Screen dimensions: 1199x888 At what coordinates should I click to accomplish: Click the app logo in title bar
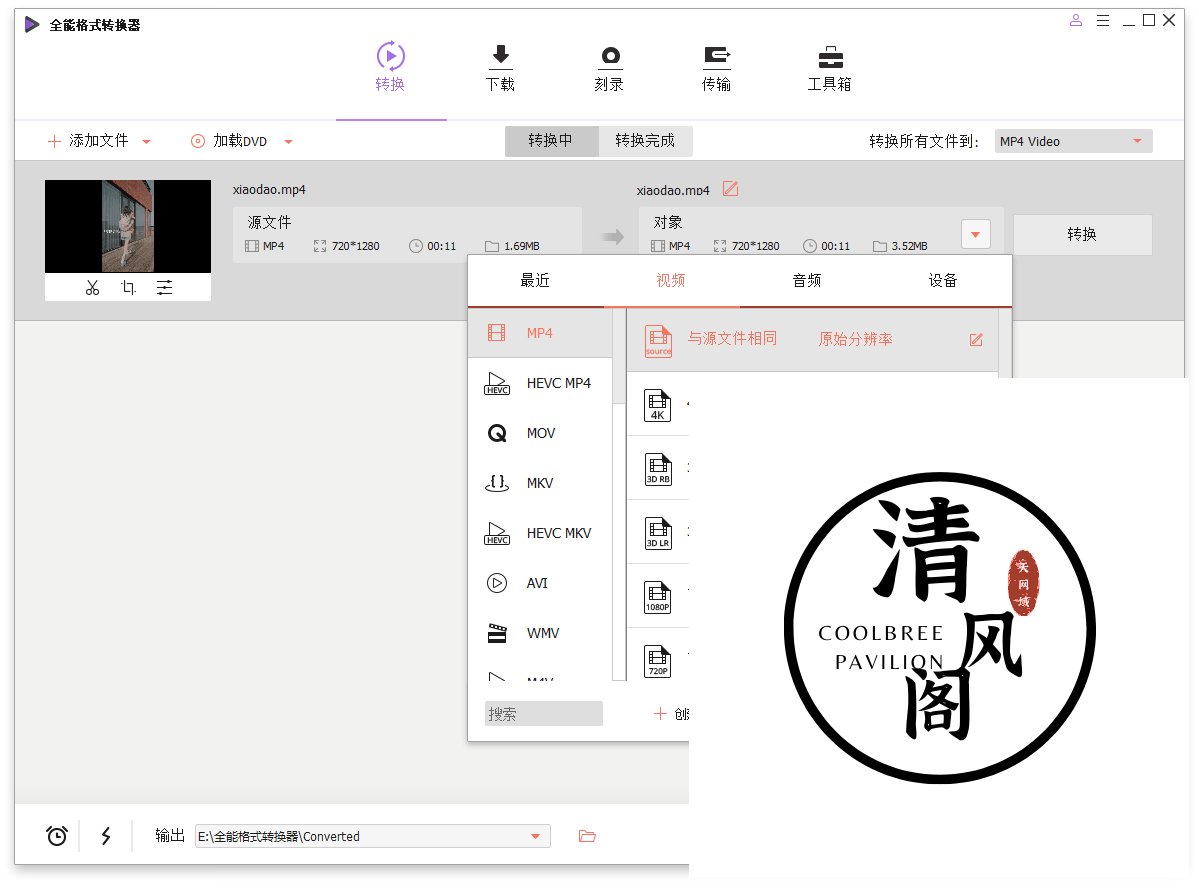point(31,24)
